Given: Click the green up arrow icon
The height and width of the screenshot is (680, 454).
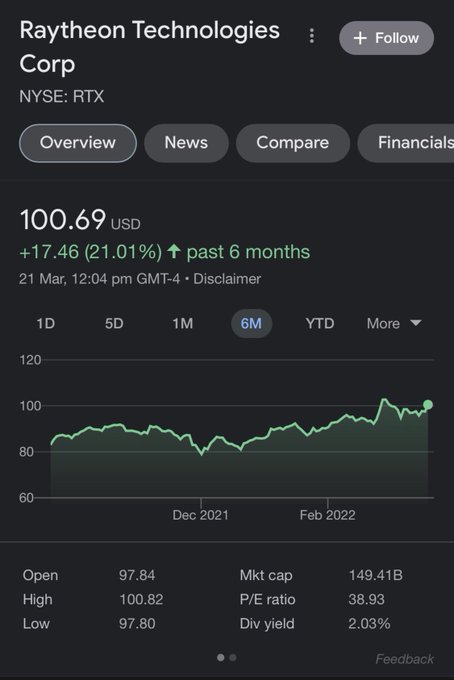Looking at the screenshot, I should (x=174, y=251).
